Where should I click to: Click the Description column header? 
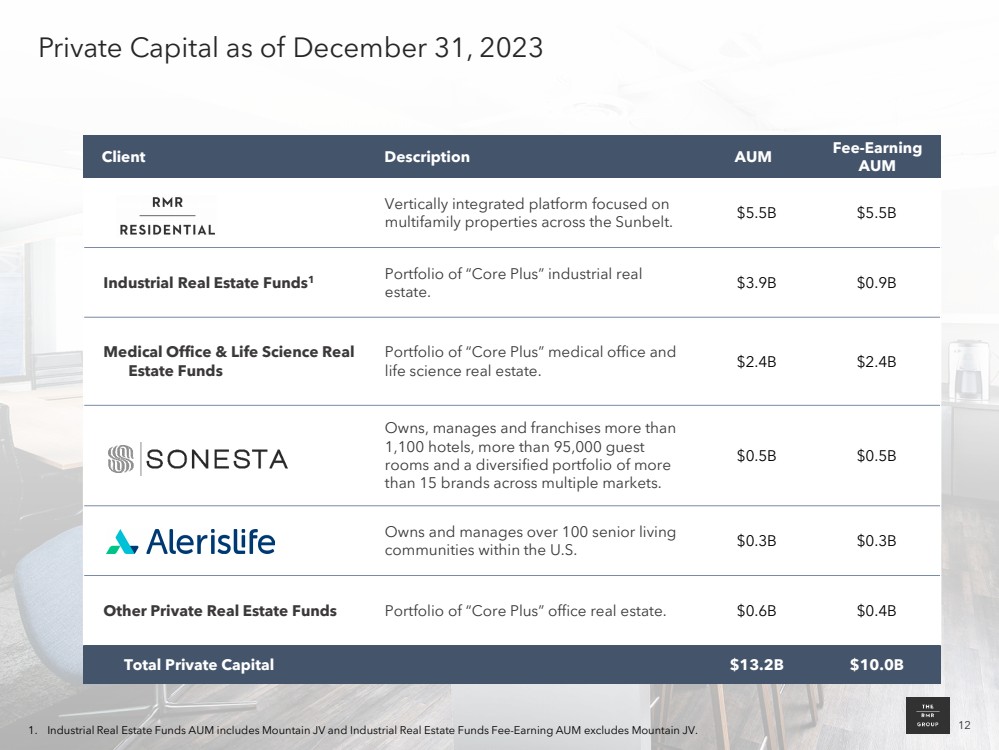[x=427, y=157]
